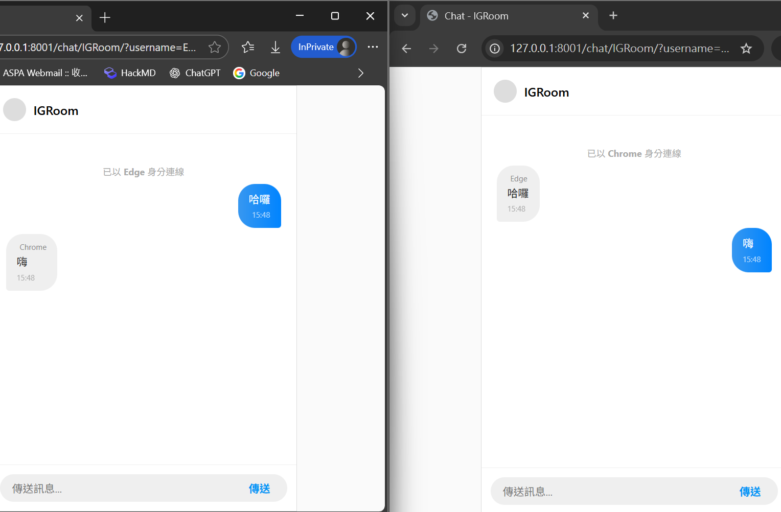
Task: Open the Chrome tab search dropdown
Action: (x=405, y=16)
